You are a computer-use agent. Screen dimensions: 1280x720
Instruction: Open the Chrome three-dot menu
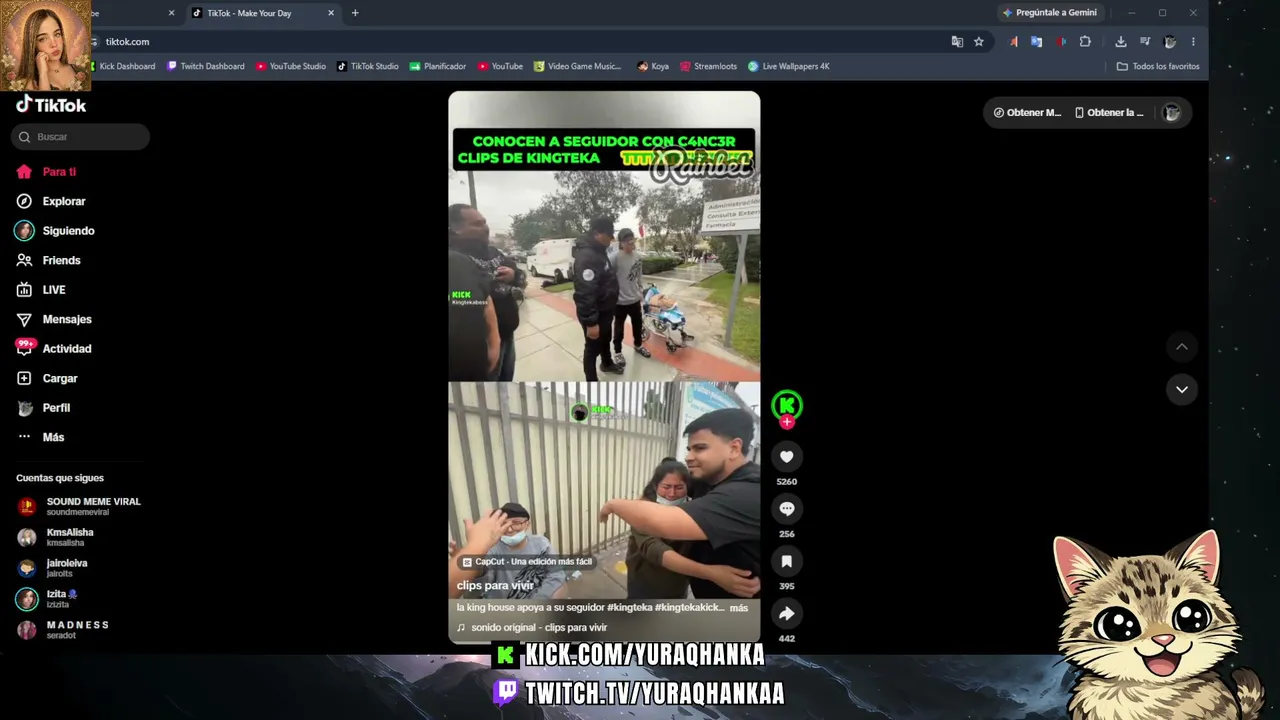click(x=1193, y=42)
